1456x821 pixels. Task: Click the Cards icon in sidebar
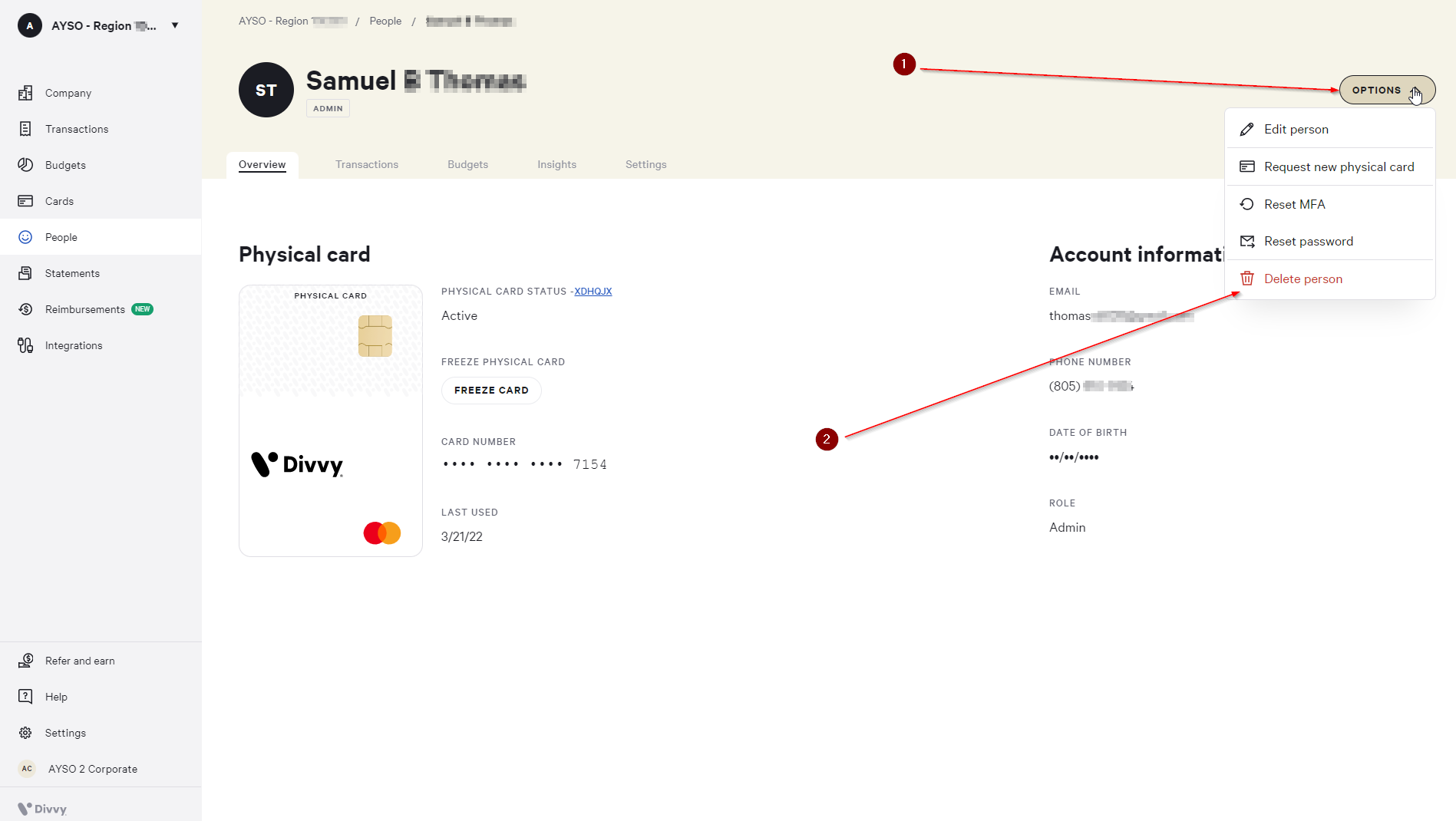[x=25, y=201]
